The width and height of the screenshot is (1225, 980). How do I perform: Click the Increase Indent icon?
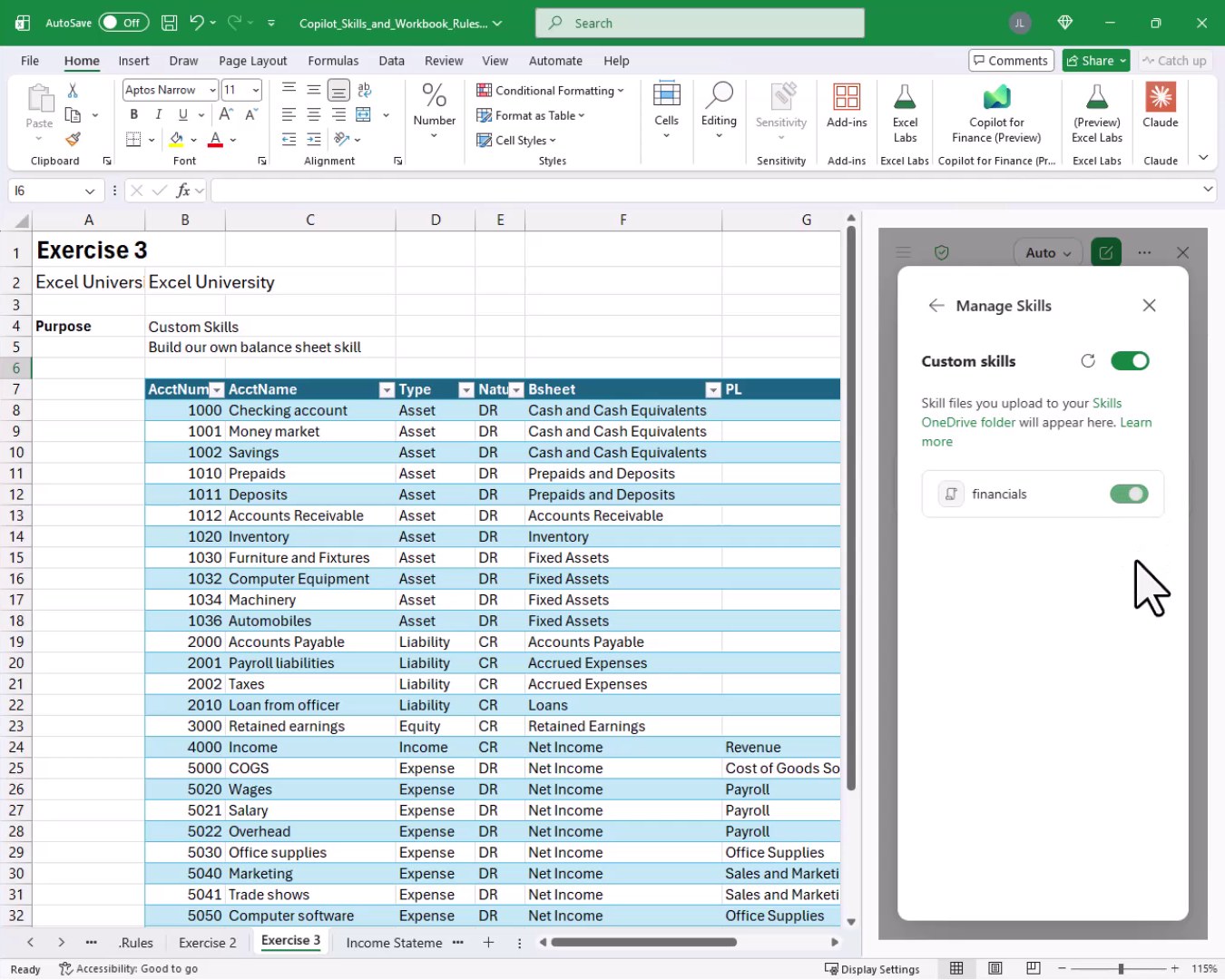(x=314, y=139)
